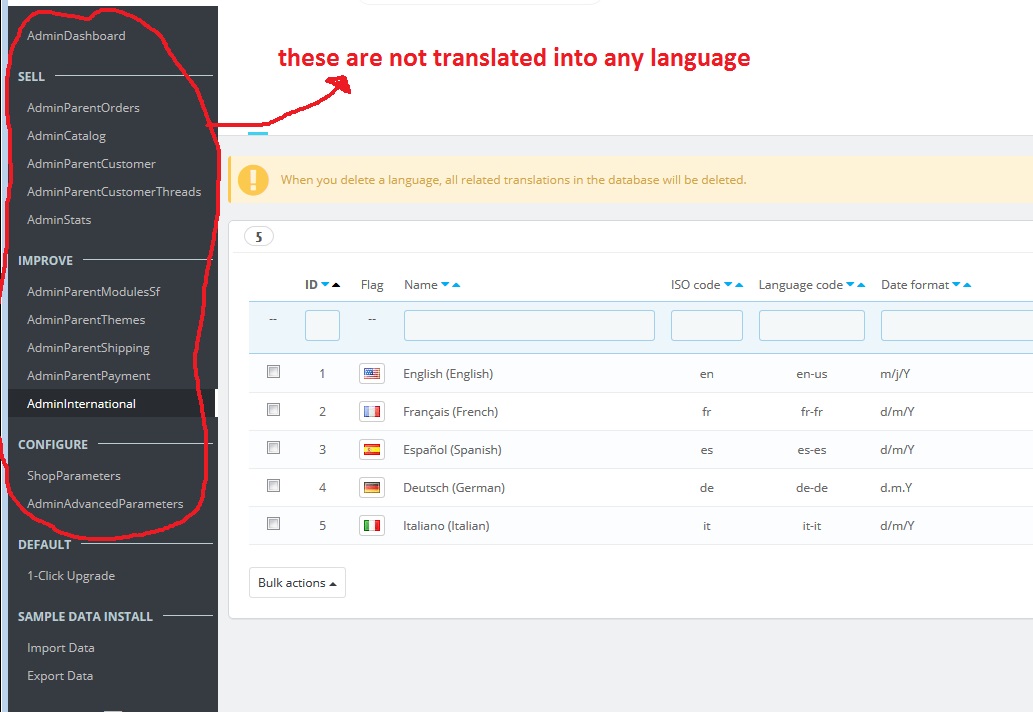Sort Language code descending arrow
Viewport: 1033px width, 712px height.
pos(850,285)
